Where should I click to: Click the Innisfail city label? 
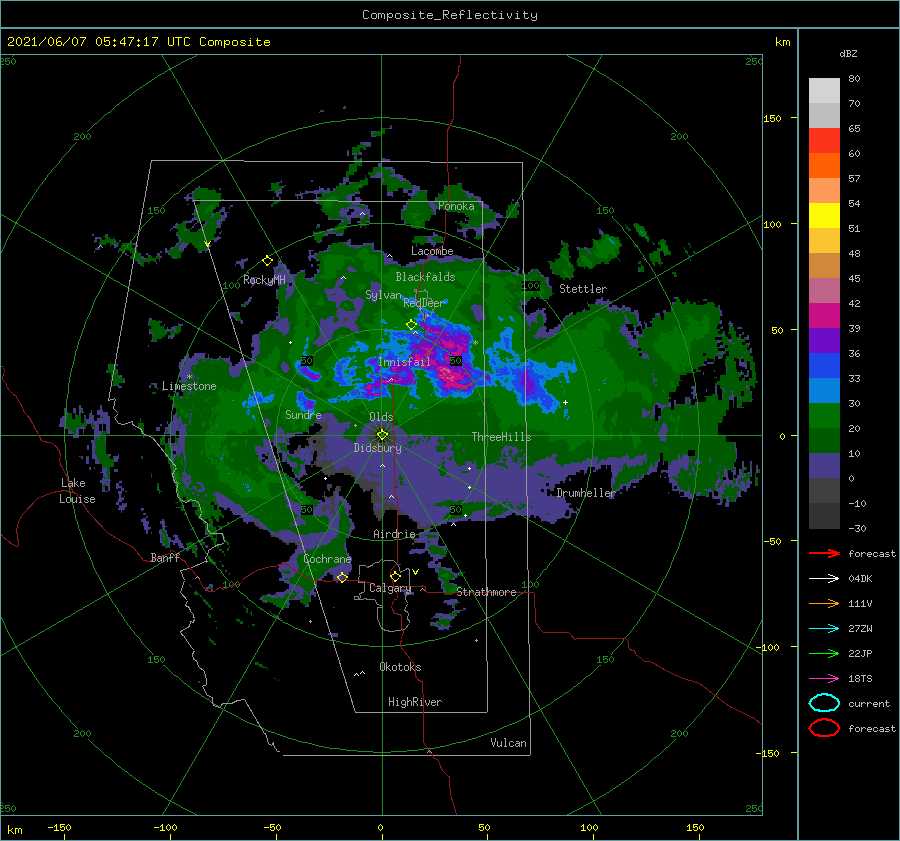pos(404,362)
